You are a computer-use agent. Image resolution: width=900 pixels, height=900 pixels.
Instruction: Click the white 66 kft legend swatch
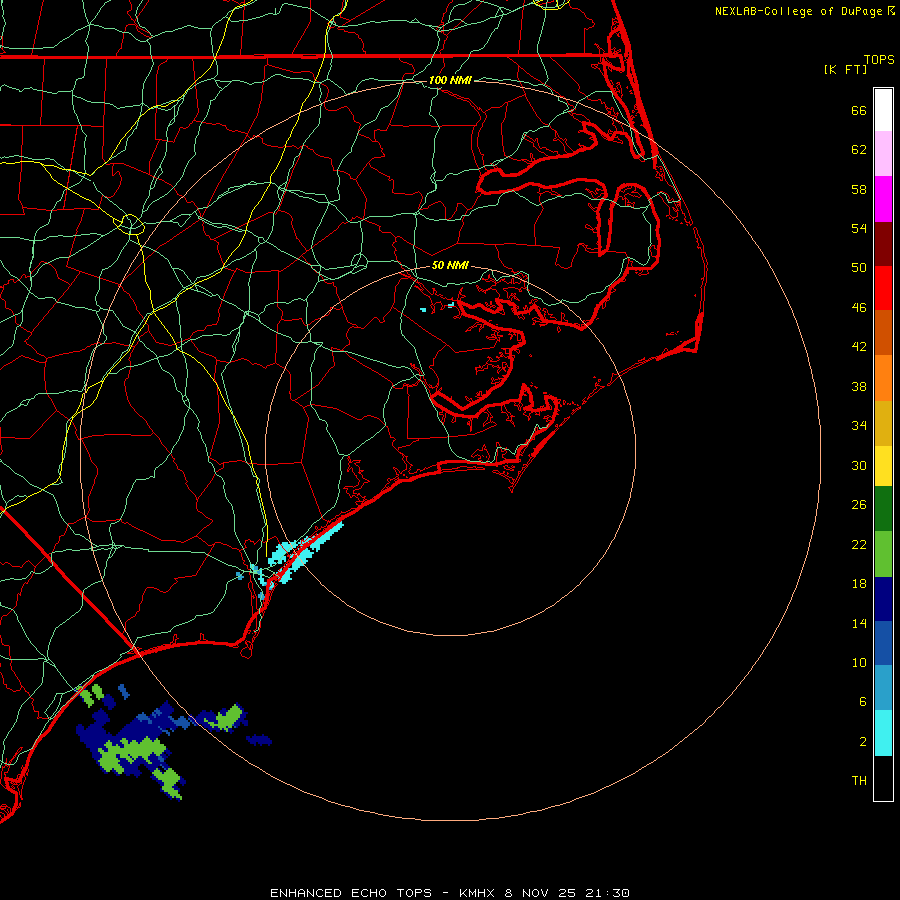(883, 110)
